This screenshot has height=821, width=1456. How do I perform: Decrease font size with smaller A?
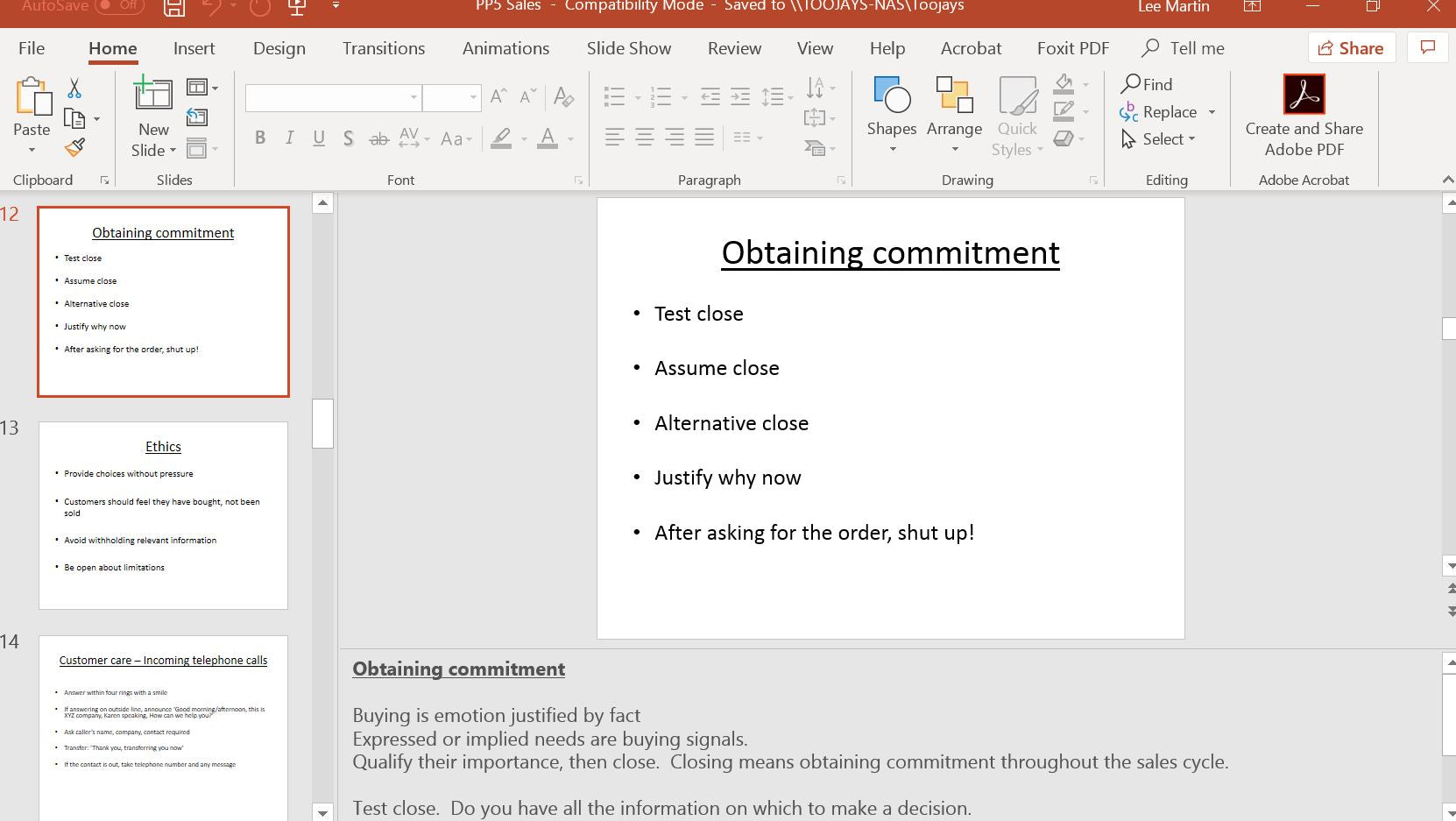click(527, 97)
